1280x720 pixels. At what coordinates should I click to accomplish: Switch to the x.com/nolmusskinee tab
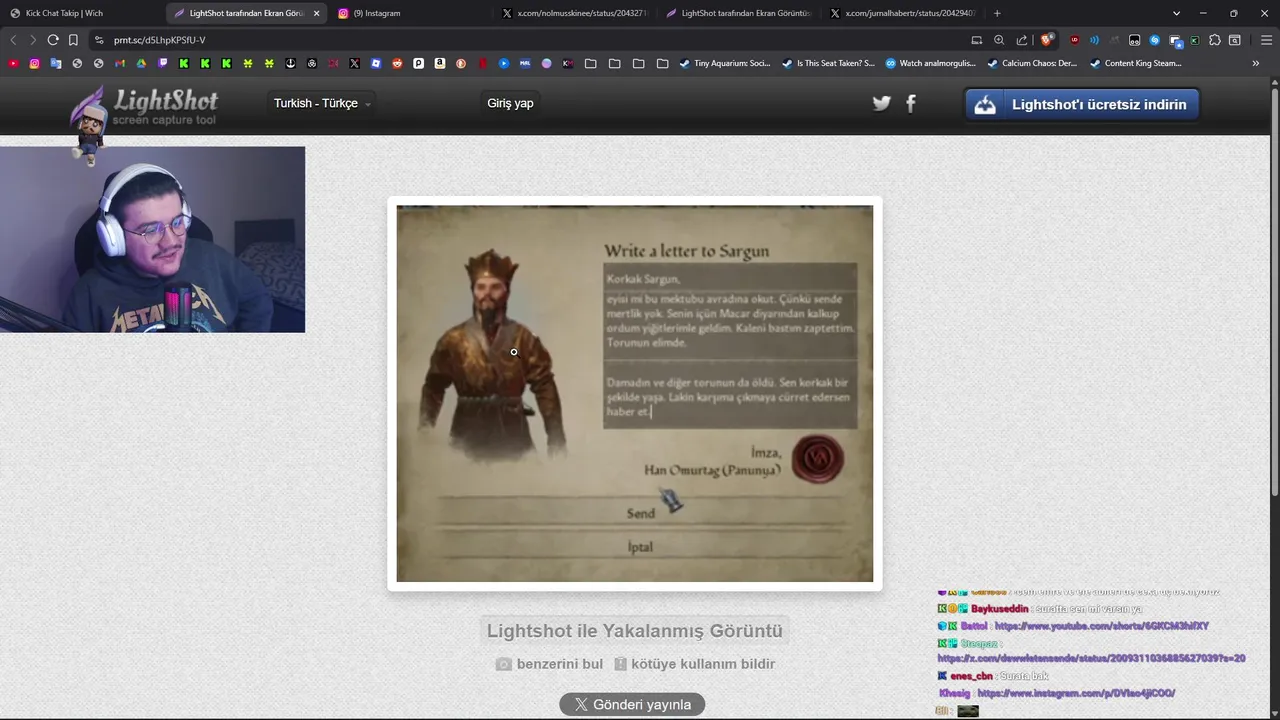575,13
